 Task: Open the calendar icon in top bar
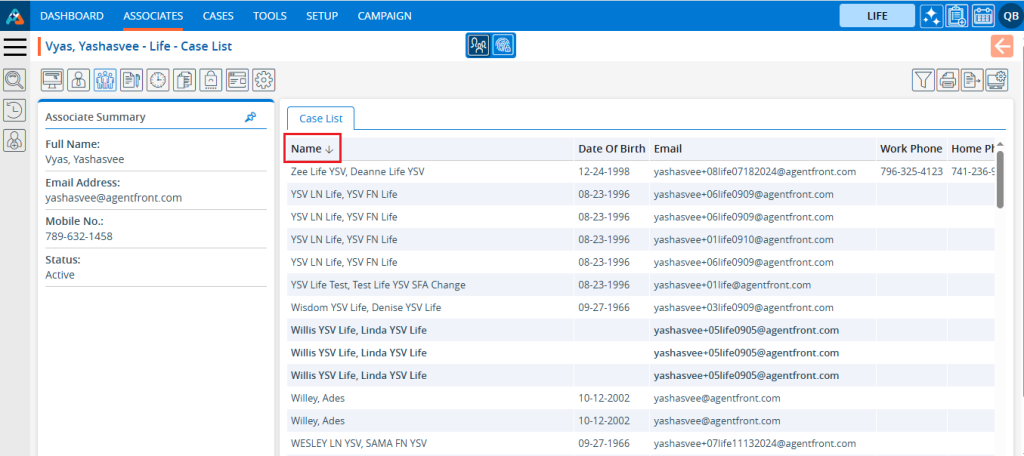(981, 15)
